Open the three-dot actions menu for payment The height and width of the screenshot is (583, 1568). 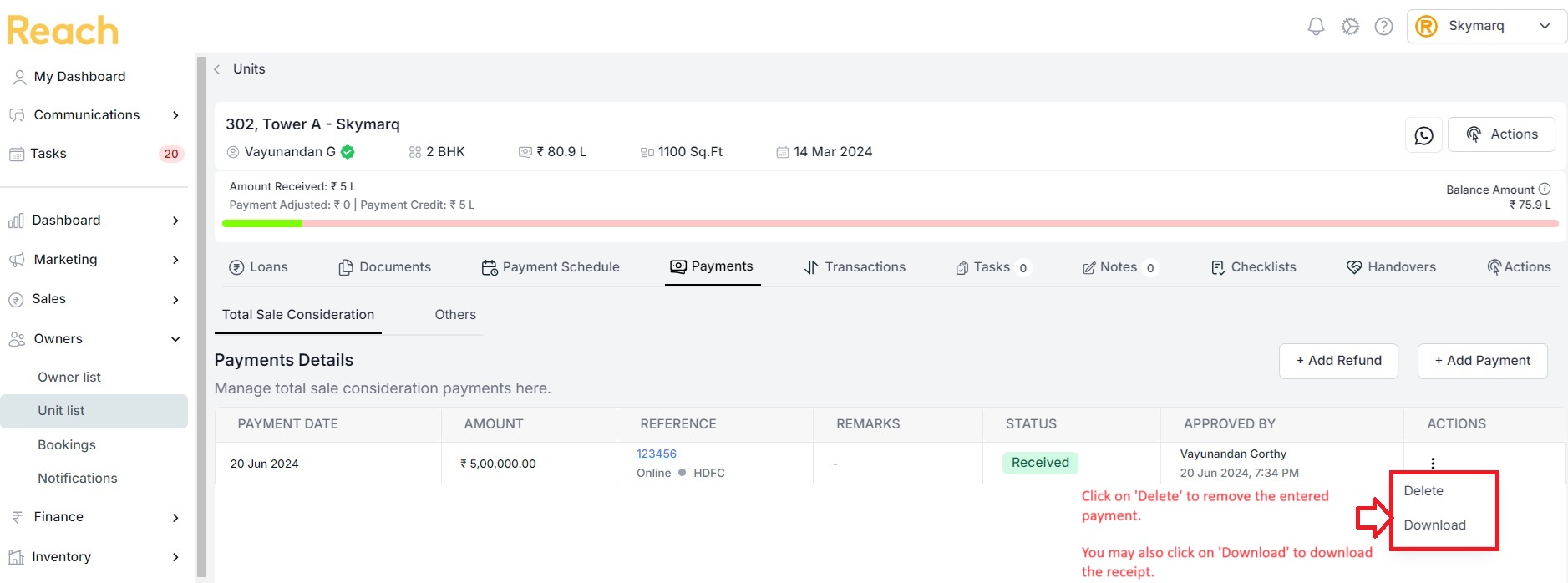click(x=1433, y=464)
